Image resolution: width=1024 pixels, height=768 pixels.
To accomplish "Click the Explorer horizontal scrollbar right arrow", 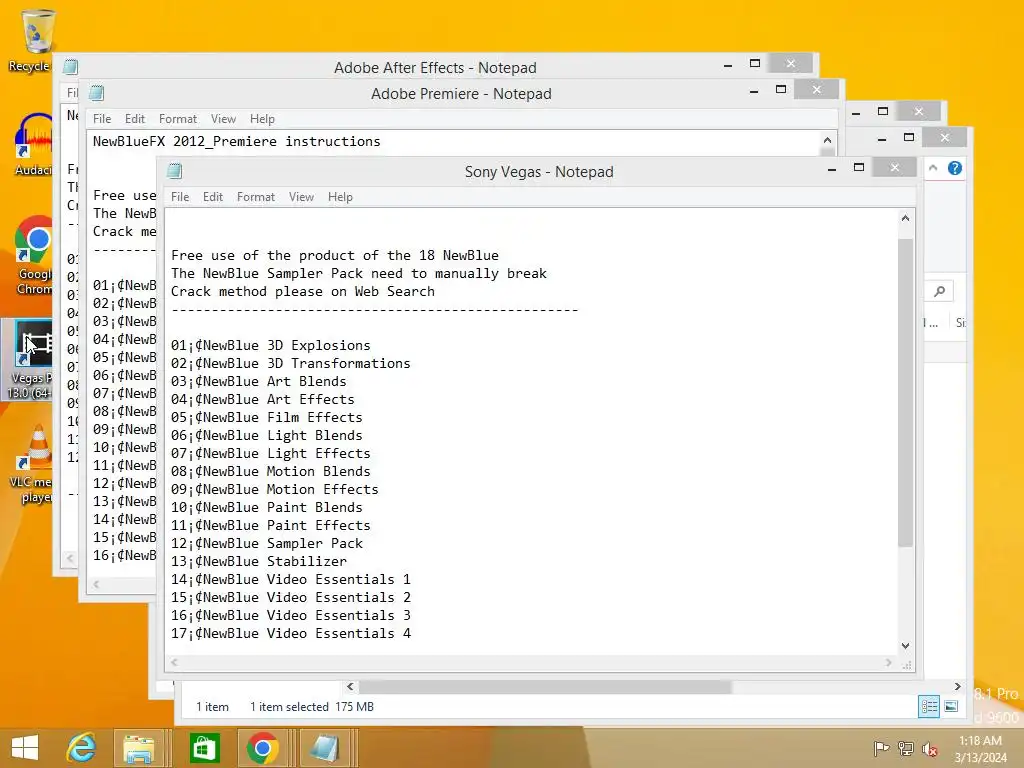I will click(x=957, y=687).
